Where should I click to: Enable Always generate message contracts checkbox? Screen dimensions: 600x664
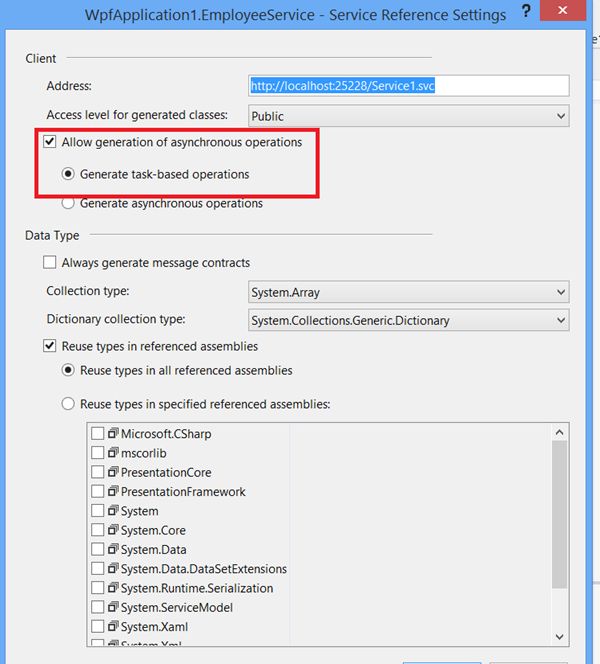(50, 263)
